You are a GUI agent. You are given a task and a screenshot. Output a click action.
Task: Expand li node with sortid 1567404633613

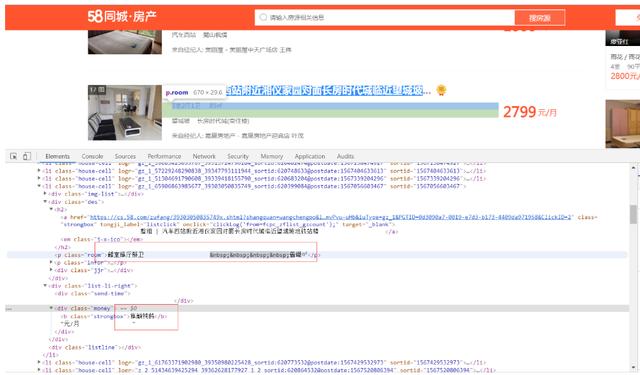[x=39, y=171]
